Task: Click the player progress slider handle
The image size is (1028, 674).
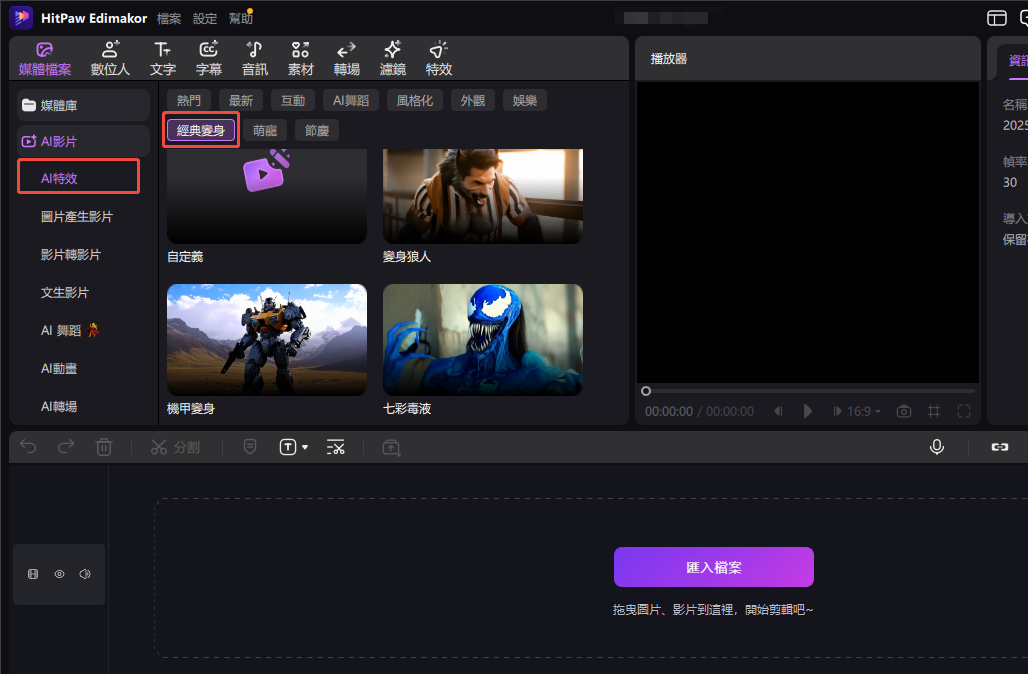Action: click(646, 391)
